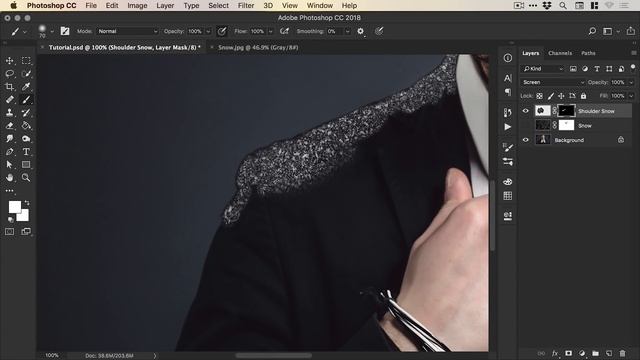This screenshot has width=640, height=360.
Task: Open the Smoothing dropdown arrow
Action: (x=348, y=31)
